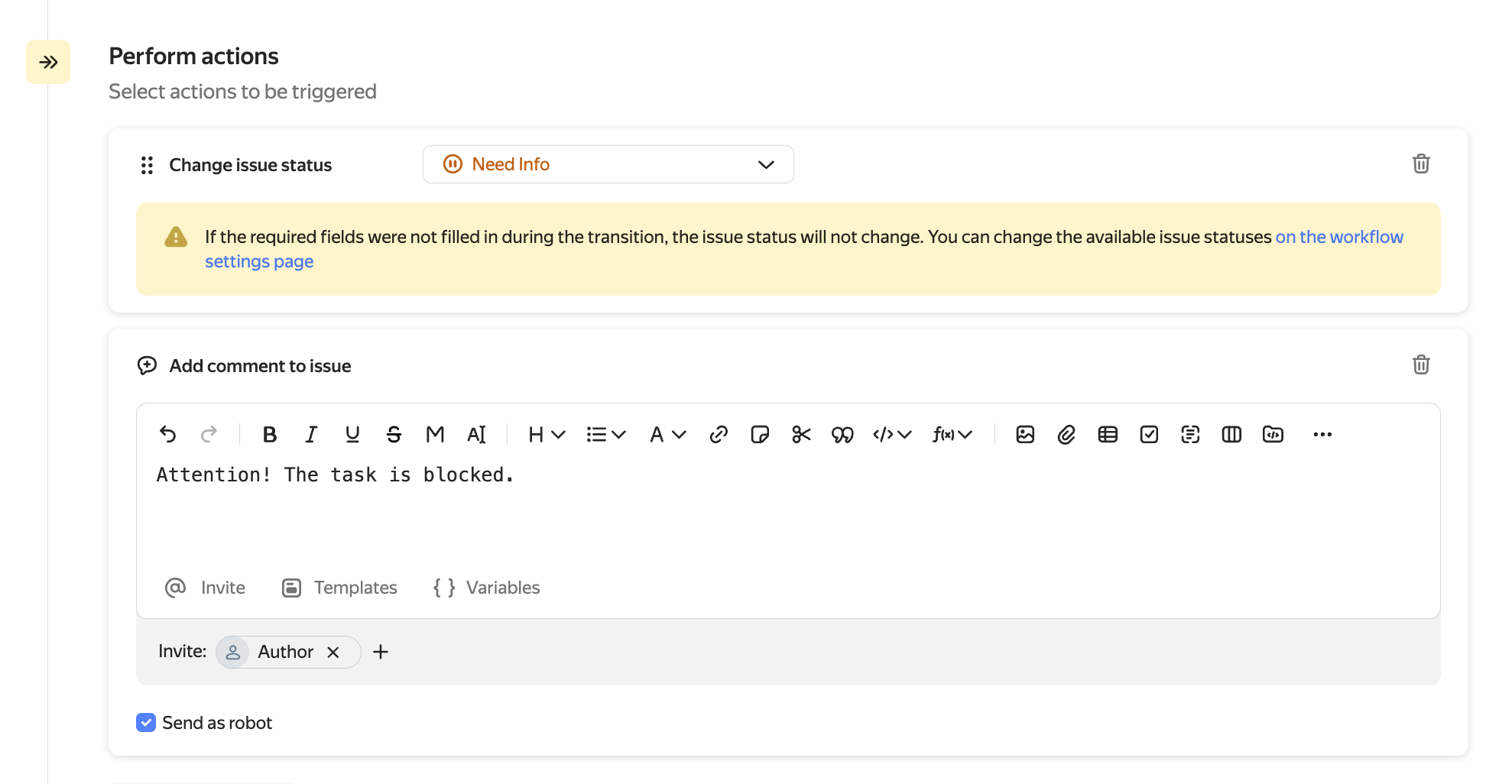Image resolution: width=1512 pixels, height=784 pixels.
Task: Expand the list type dropdown
Action: click(x=605, y=435)
